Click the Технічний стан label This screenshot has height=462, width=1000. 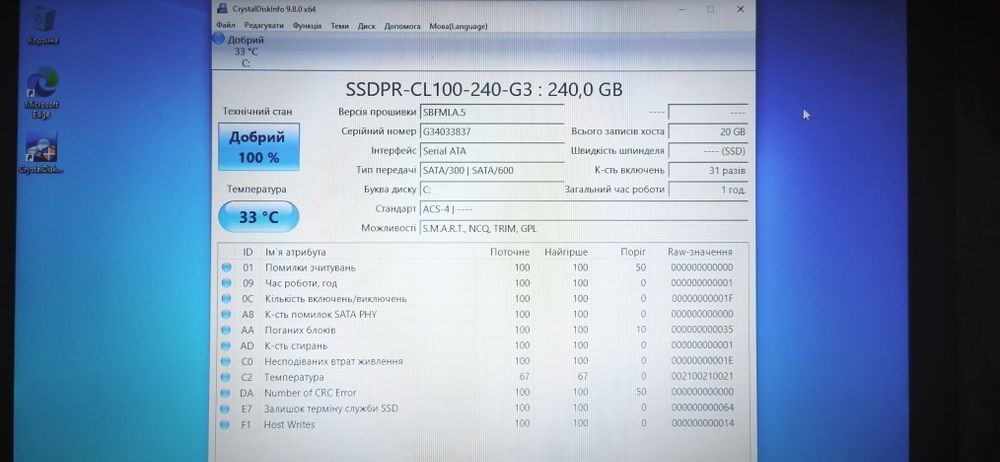click(x=258, y=111)
